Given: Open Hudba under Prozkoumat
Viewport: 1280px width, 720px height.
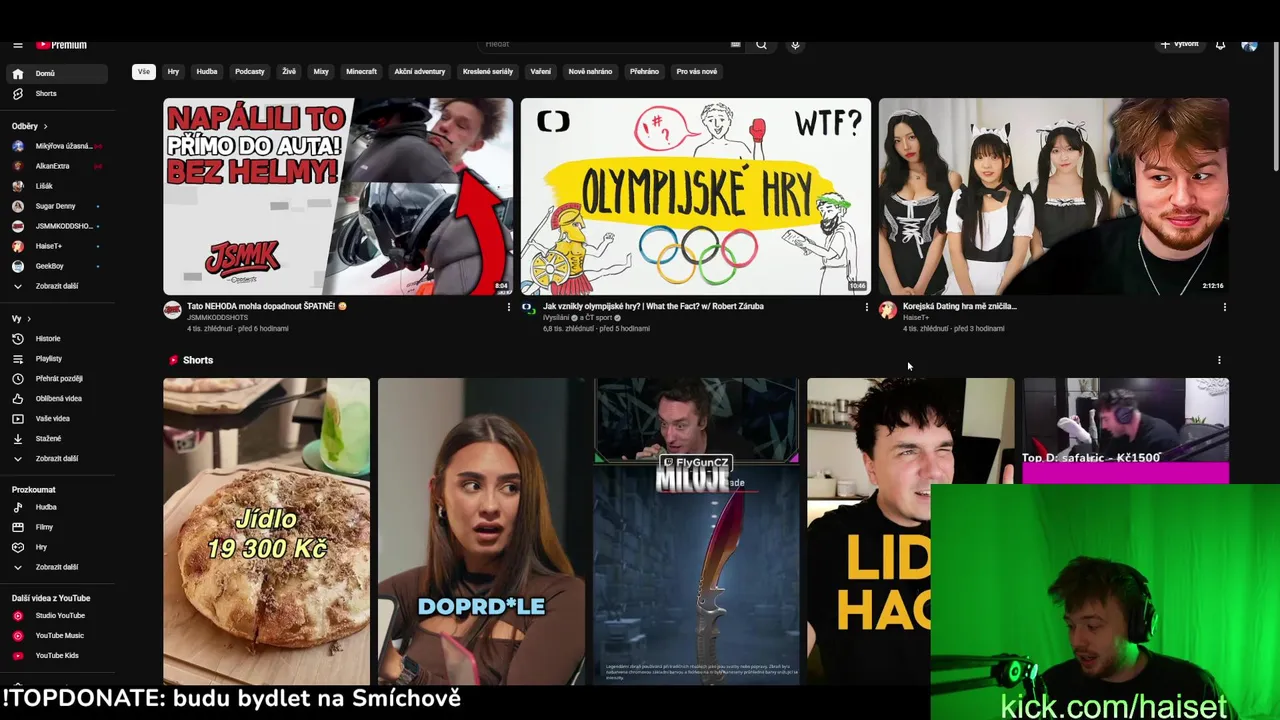Looking at the screenshot, I should pos(56,507).
